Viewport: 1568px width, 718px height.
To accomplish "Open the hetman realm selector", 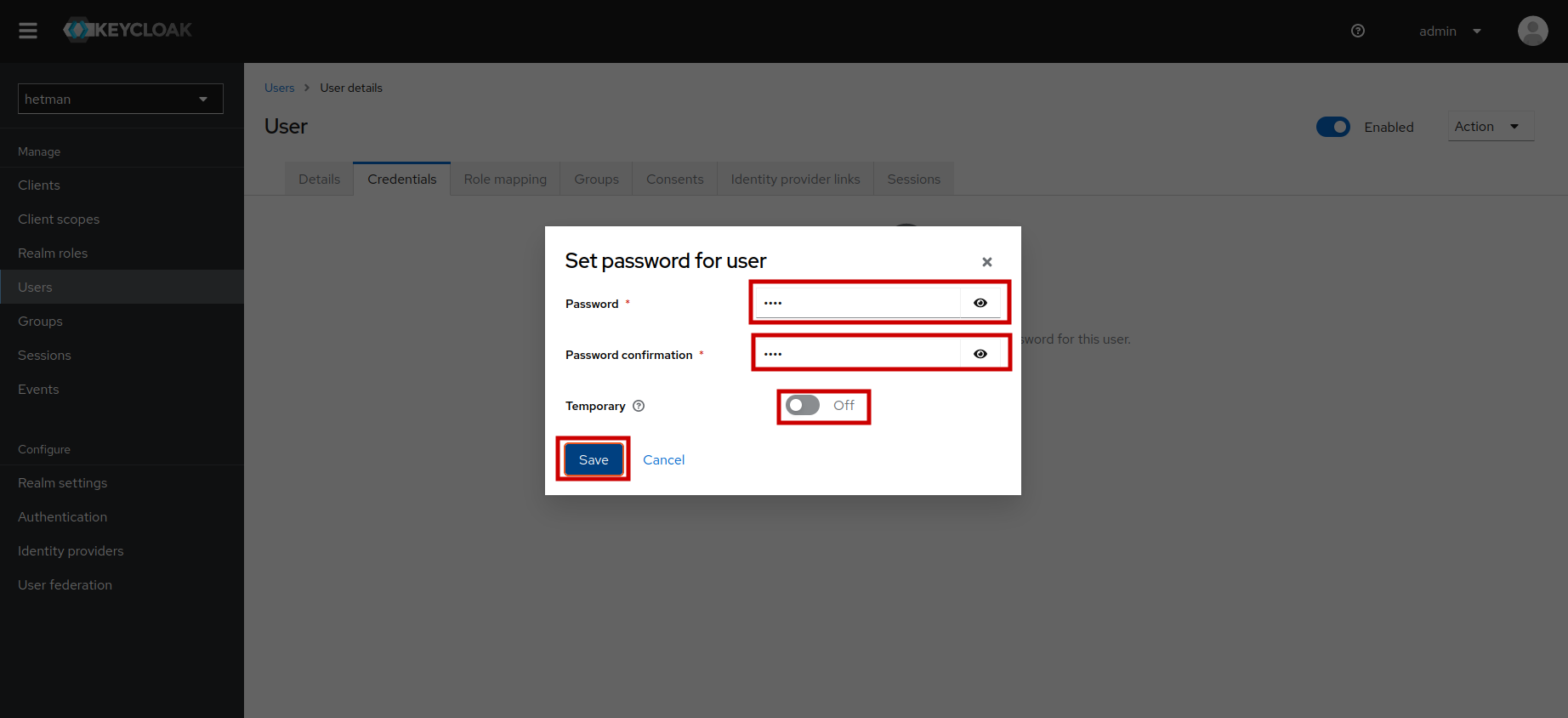I will (119, 99).
